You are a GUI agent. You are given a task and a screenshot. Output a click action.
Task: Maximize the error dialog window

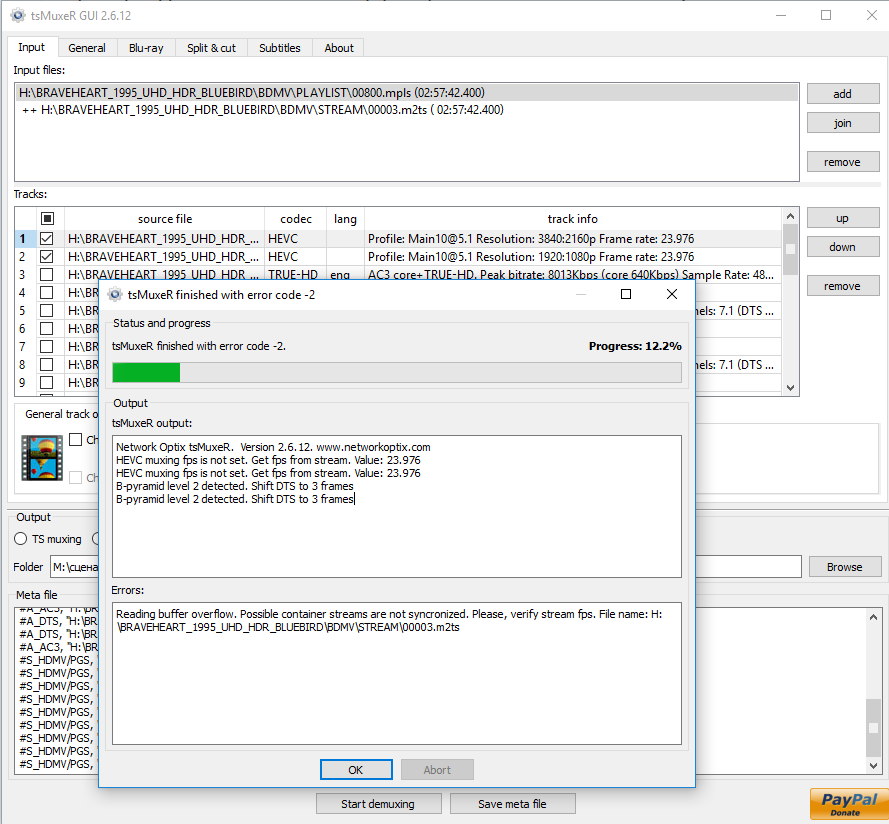click(x=626, y=294)
